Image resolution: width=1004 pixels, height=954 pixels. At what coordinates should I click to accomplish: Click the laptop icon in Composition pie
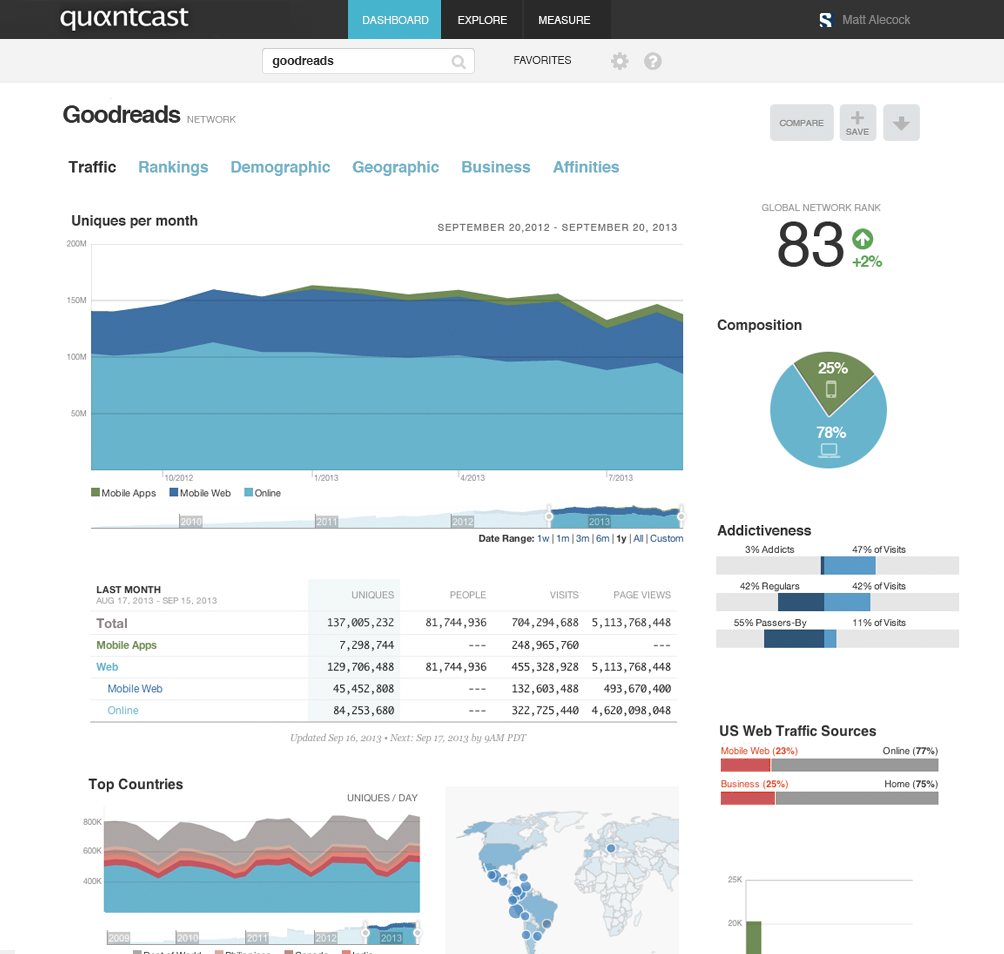pos(829,451)
